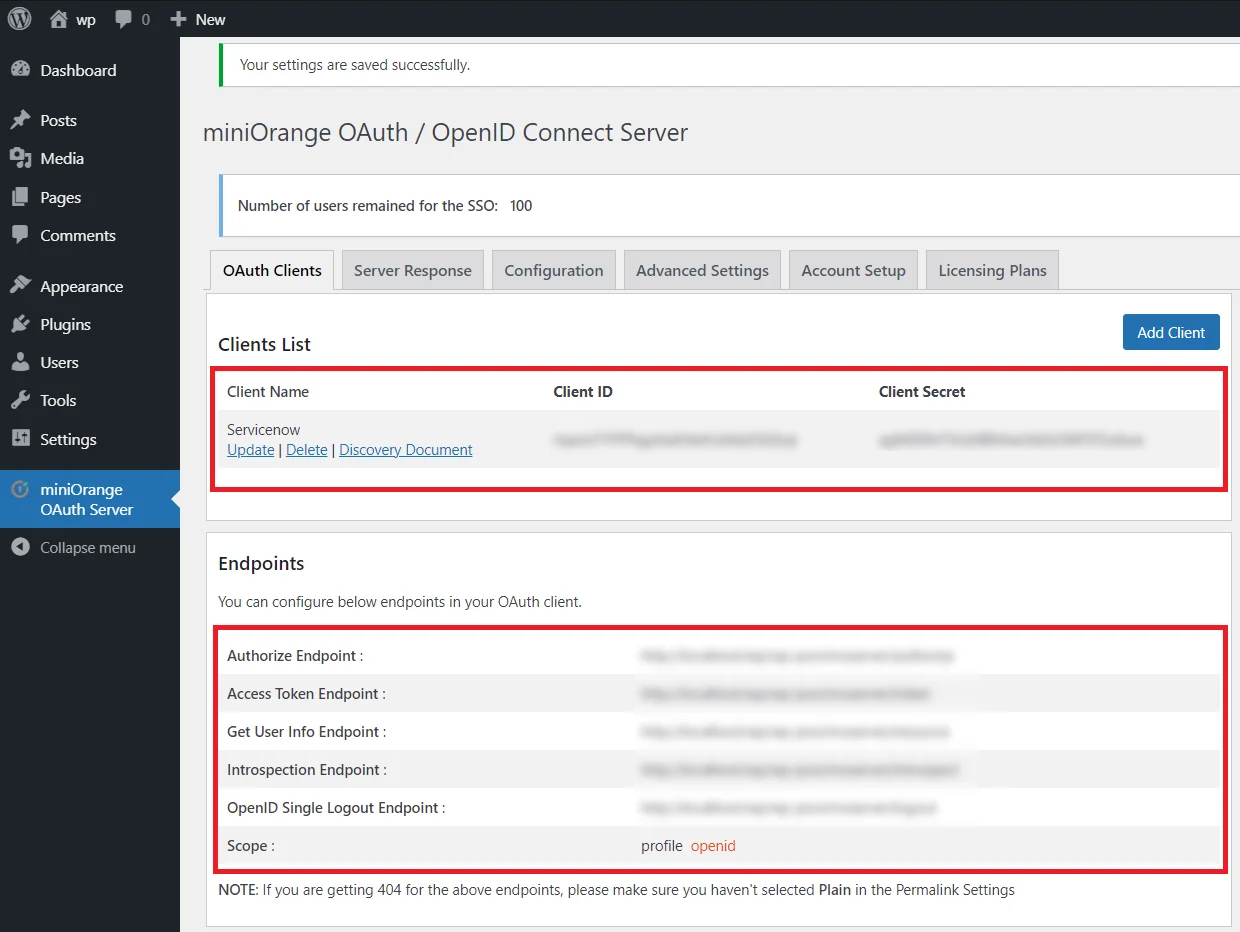The height and width of the screenshot is (932, 1240).
Task: Click the Users person icon
Action: (x=20, y=362)
